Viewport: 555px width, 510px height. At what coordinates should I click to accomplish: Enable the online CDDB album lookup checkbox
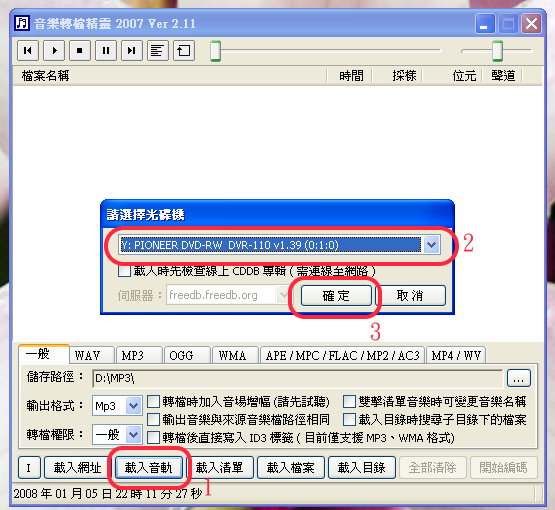click(124, 271)
